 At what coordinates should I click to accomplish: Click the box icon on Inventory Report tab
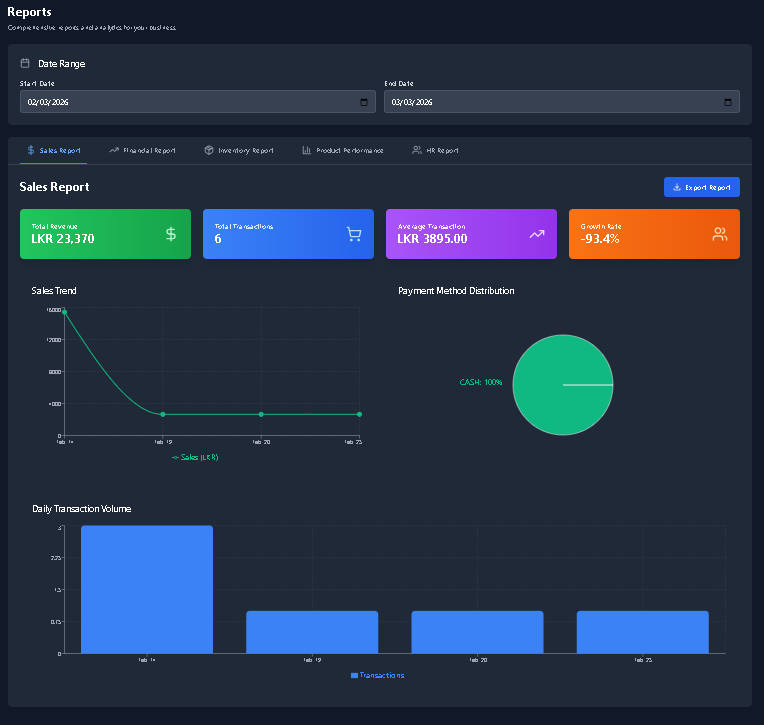pos(209,150)
